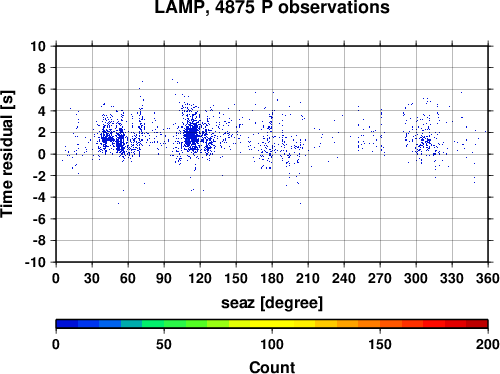This screenshot has height=374, width=500.
Task: Click the dark red colorbar segment at 200
Action: (477, 324)
